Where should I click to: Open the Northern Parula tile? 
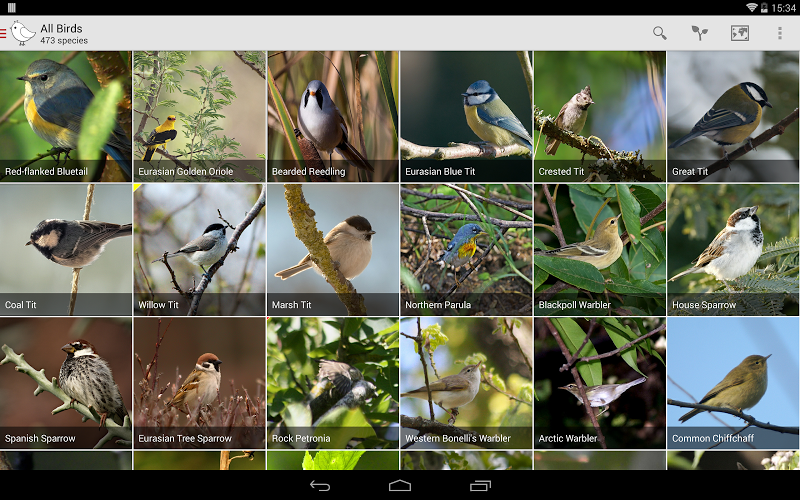(466, 250)
